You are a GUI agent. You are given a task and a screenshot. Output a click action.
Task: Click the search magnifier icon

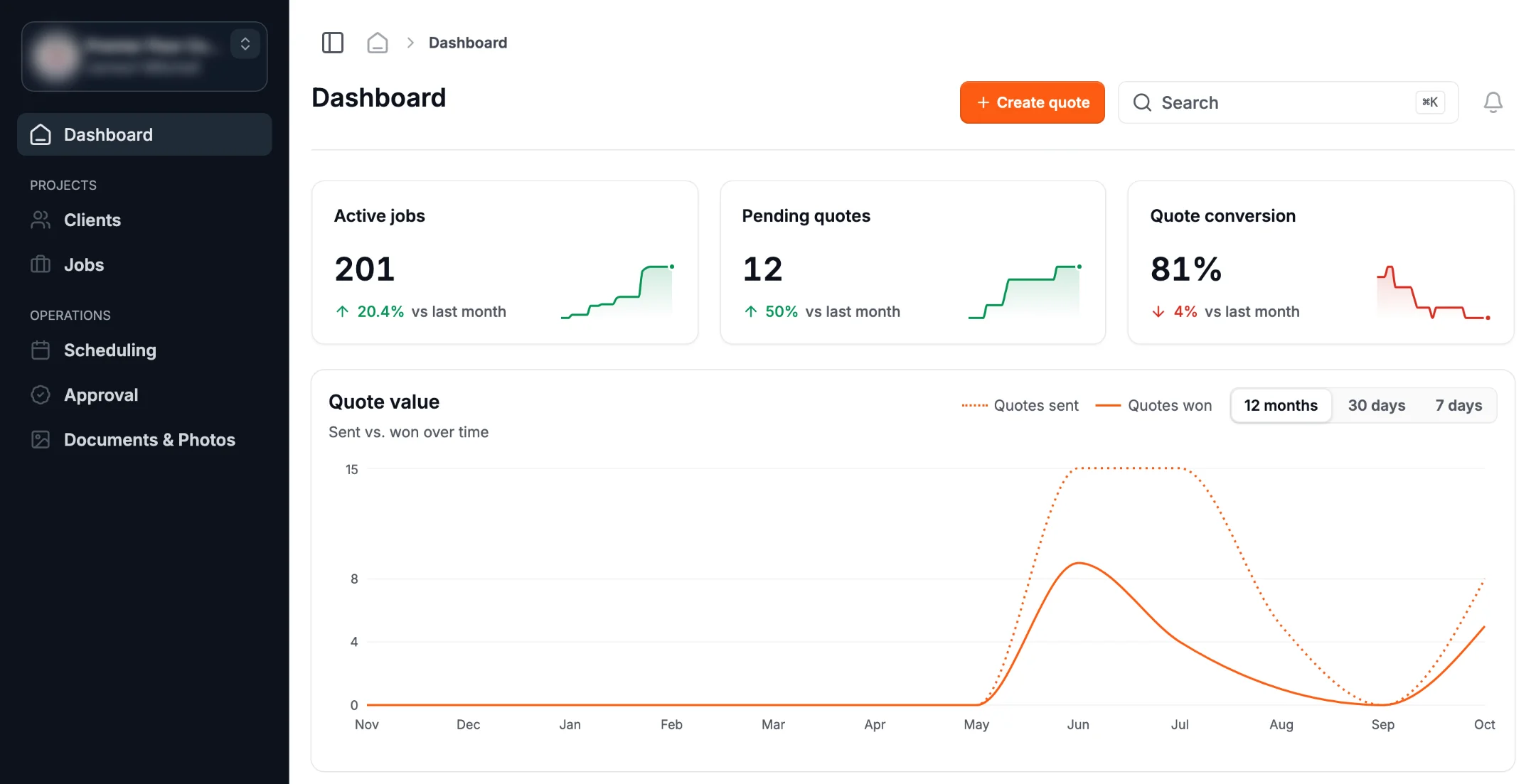(x=1142, y=102)
